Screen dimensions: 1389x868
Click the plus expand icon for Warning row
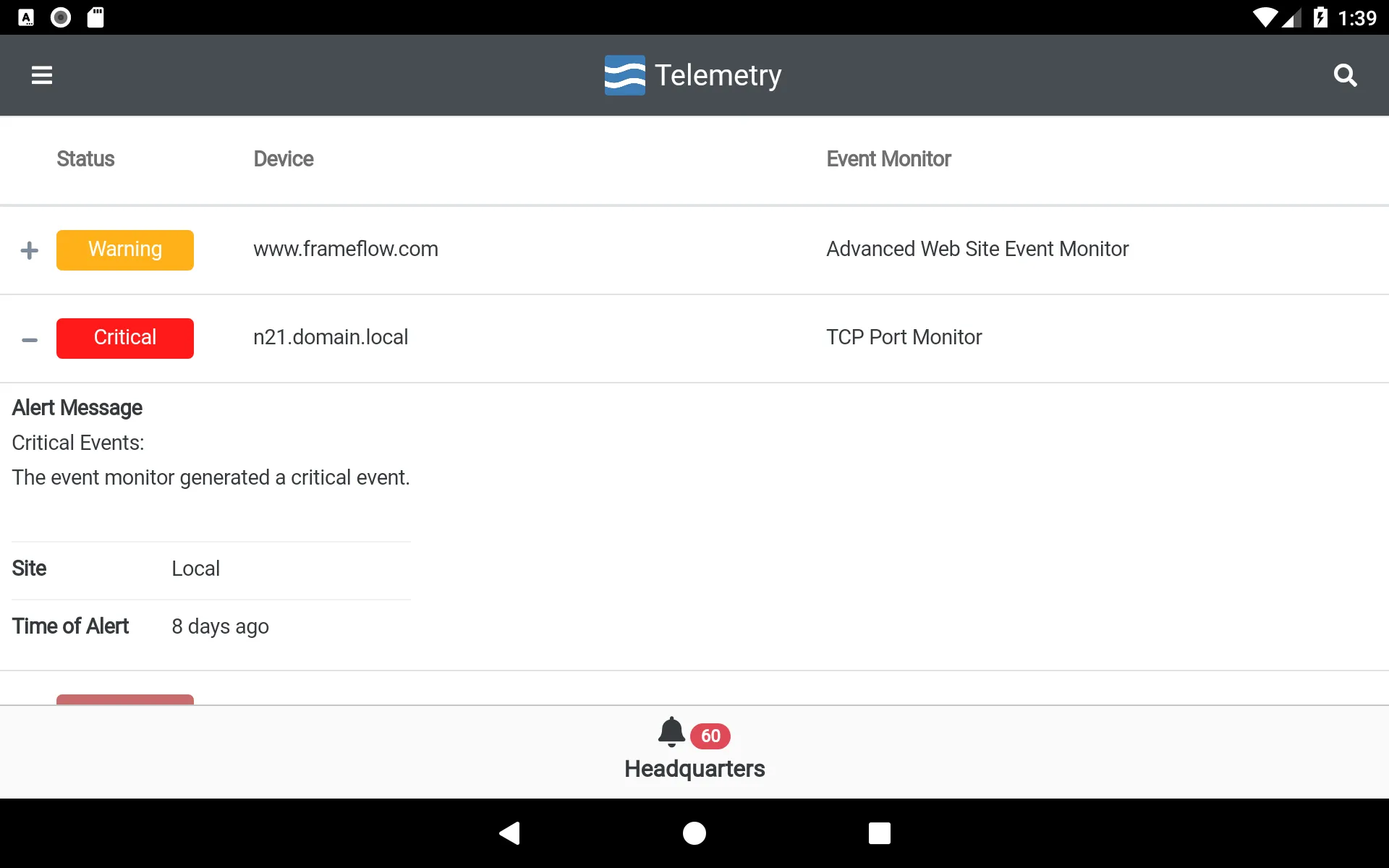coord(29,250)
